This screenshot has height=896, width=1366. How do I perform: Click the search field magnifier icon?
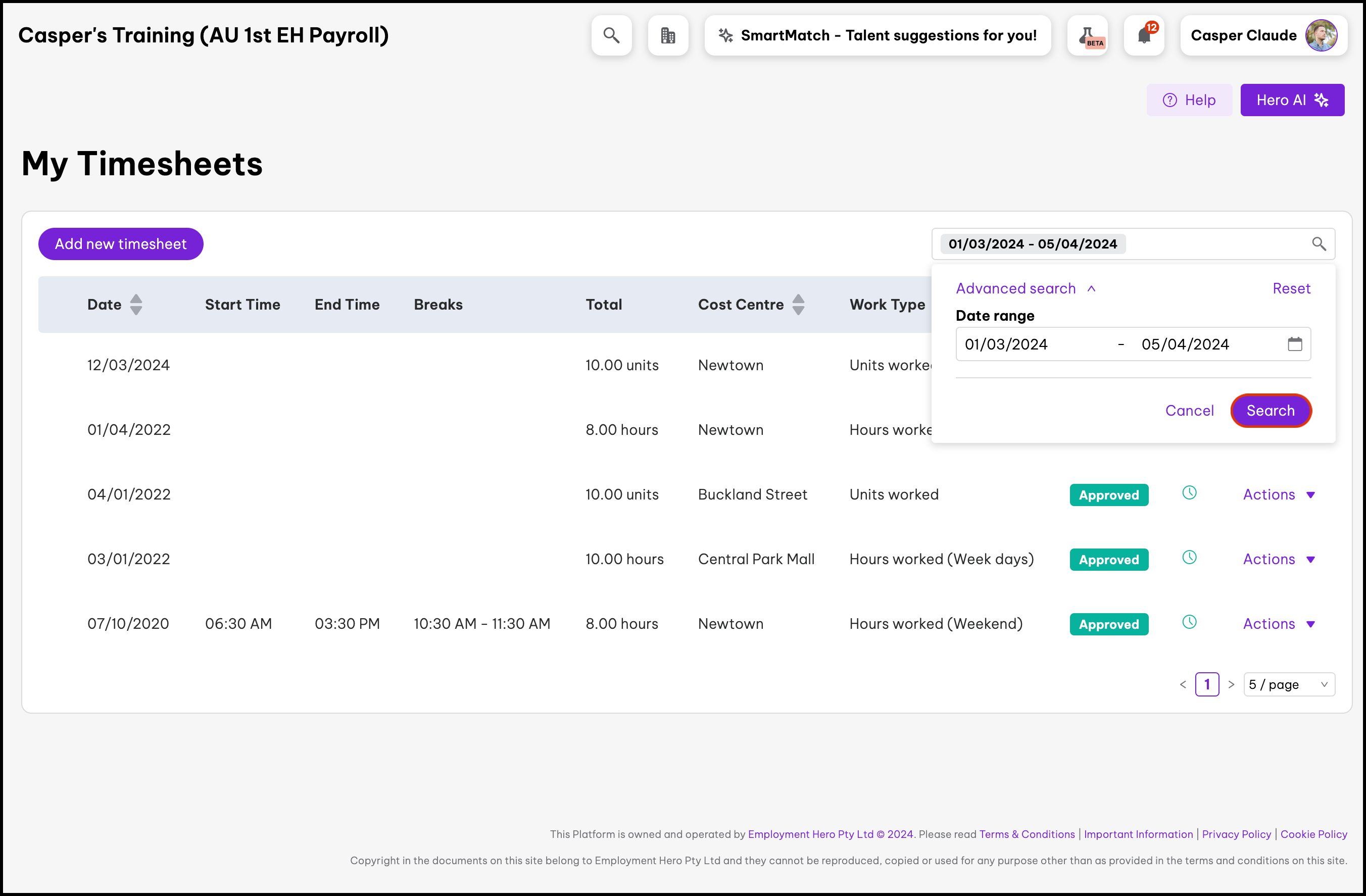click(1319, 244)
